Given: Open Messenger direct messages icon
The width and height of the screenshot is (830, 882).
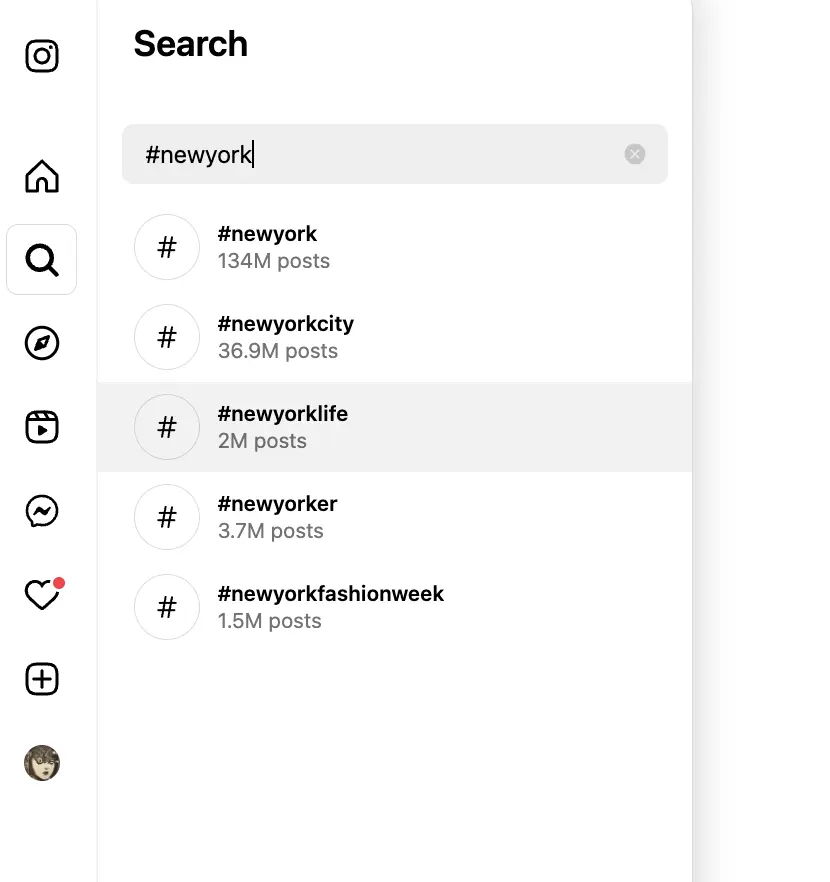Looking at the screenshot, I should 42,512.
